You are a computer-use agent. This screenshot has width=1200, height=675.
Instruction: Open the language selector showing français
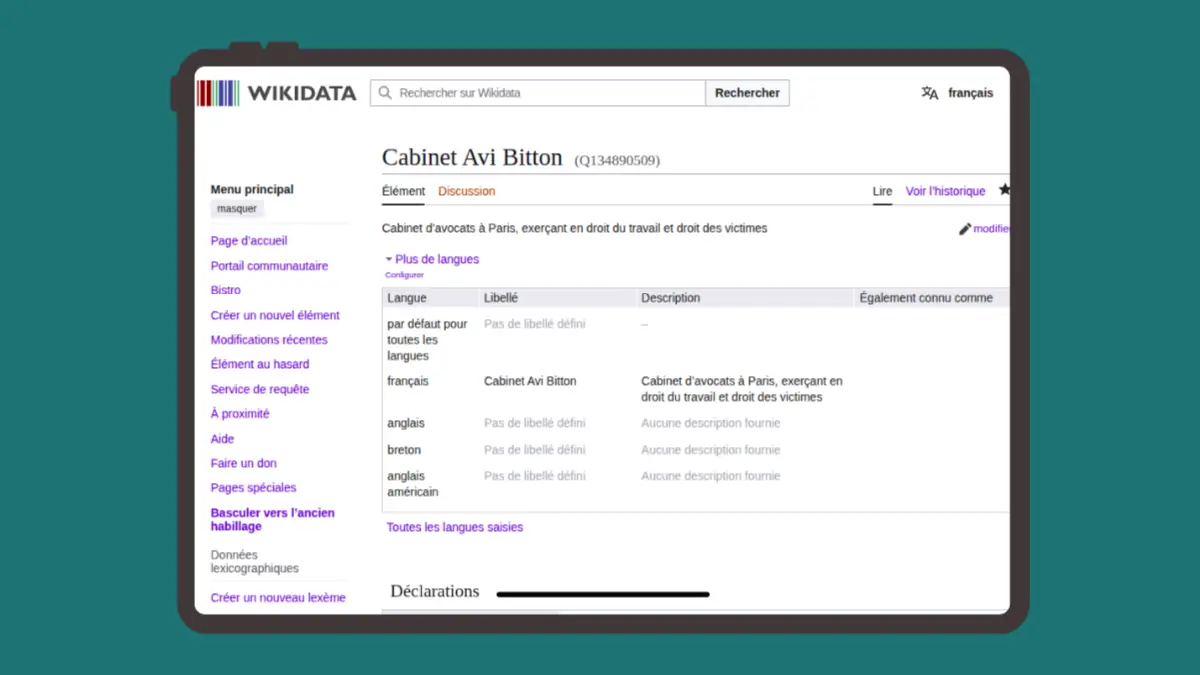957,93
